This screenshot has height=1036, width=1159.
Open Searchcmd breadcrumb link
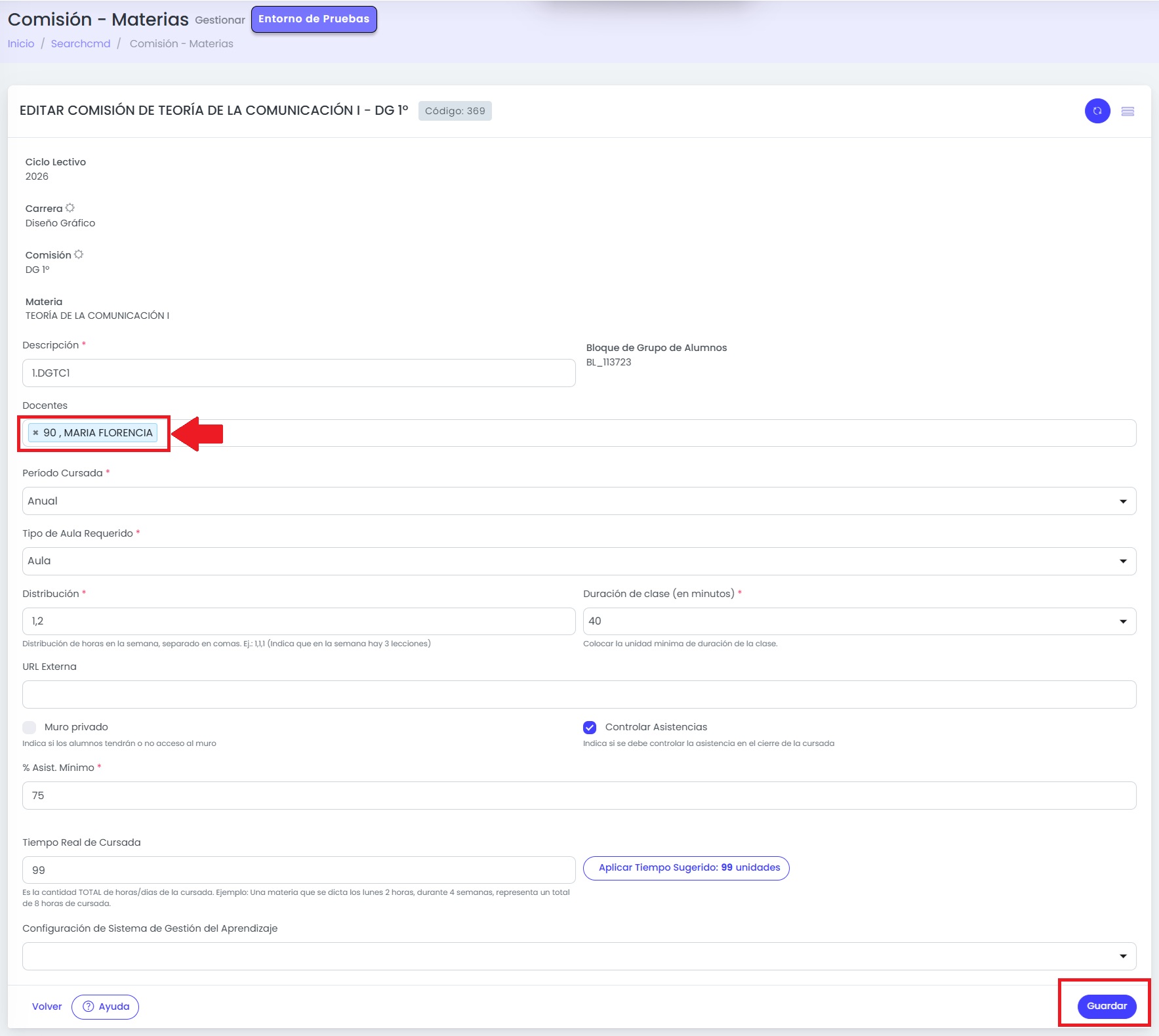pyautogui.click(x=81, y=43)
